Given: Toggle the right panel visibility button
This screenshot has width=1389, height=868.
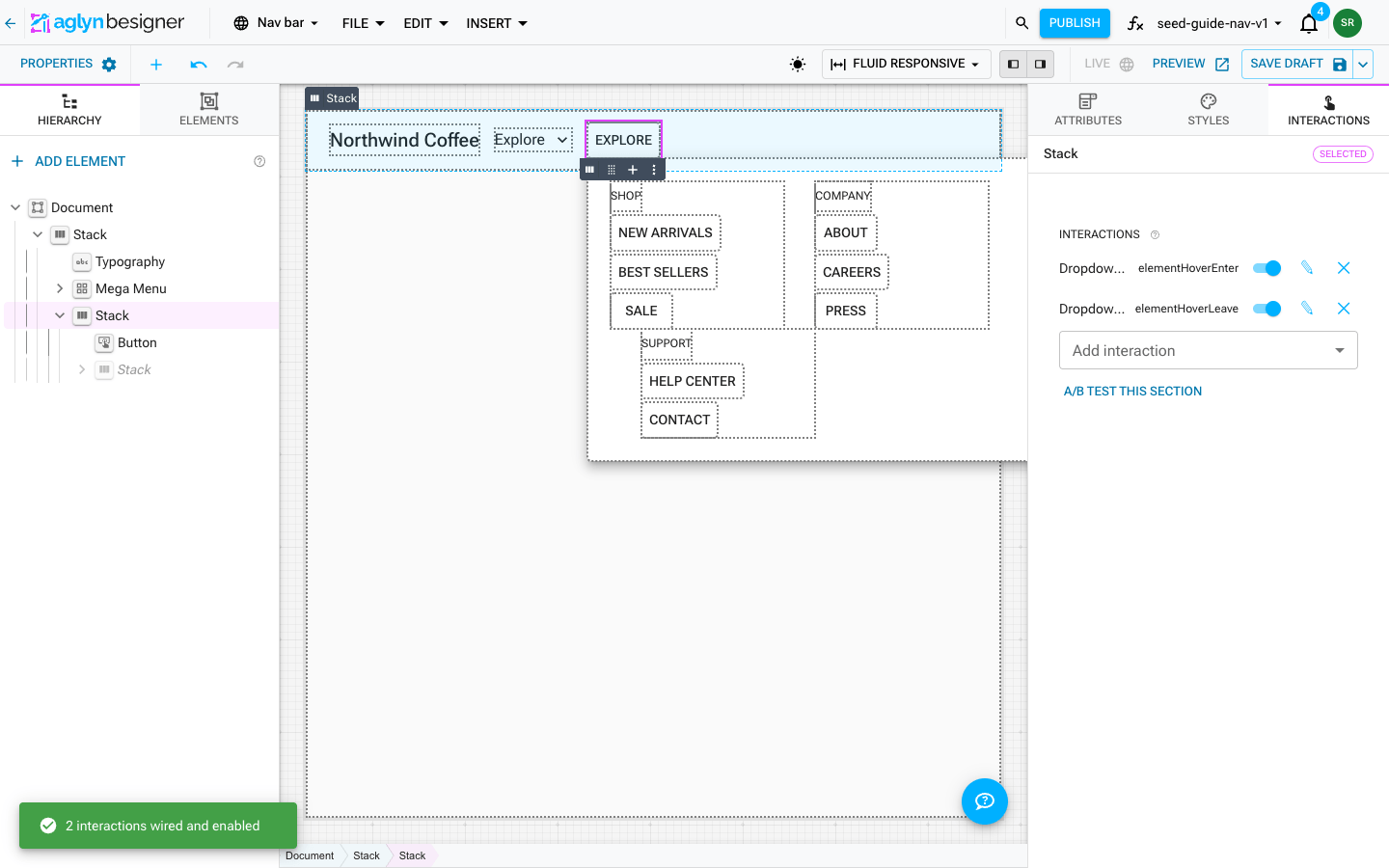Looking at the screenshot, I should click(x=1040, y=65).
